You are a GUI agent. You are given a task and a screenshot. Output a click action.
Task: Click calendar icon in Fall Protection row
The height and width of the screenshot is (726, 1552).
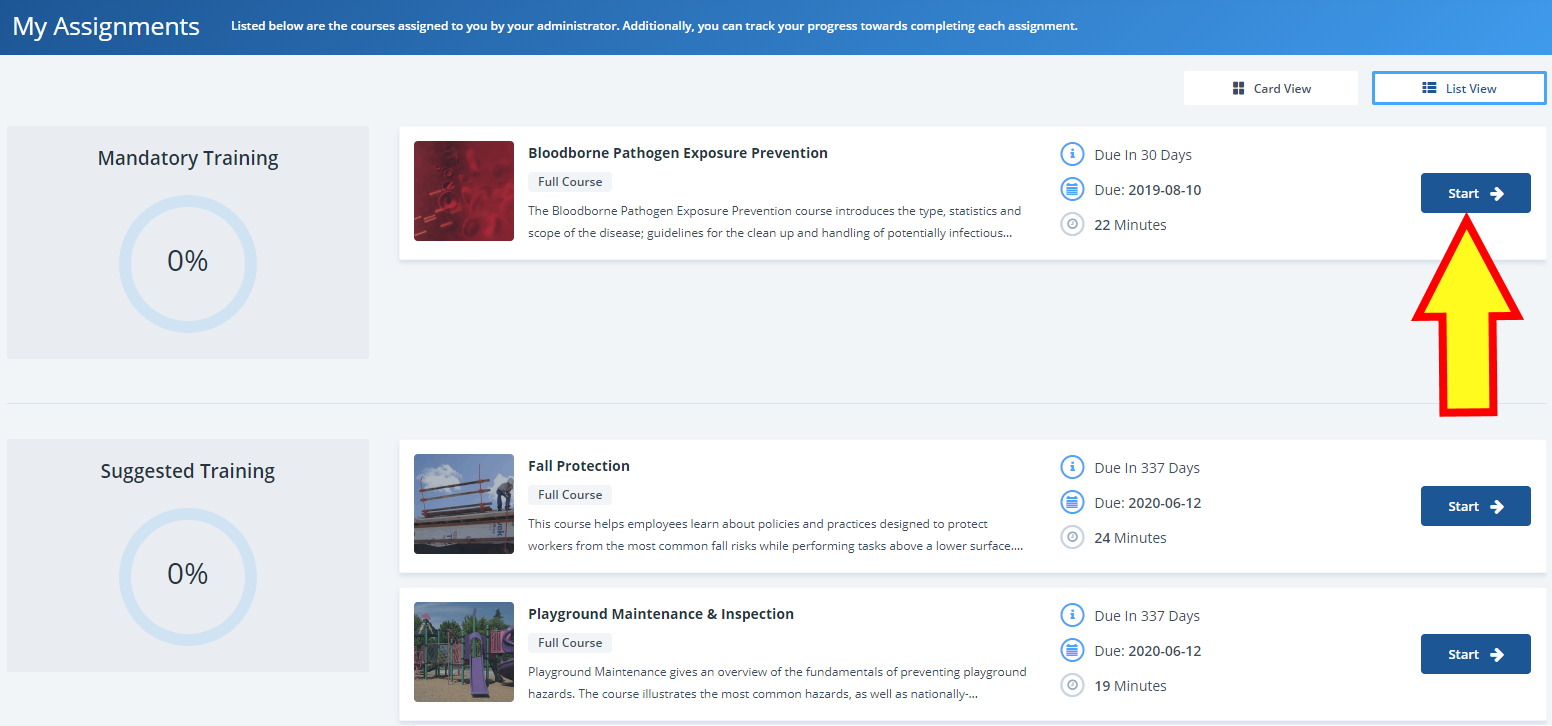[x=1072, y=503]
